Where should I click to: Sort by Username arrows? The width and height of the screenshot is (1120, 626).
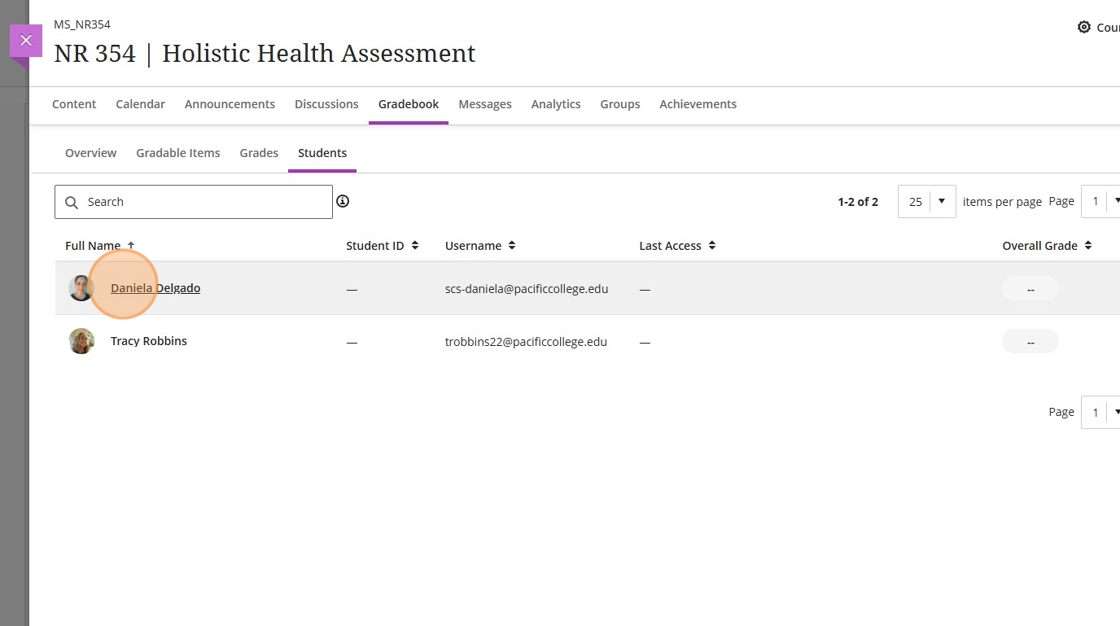click(511, 245)
